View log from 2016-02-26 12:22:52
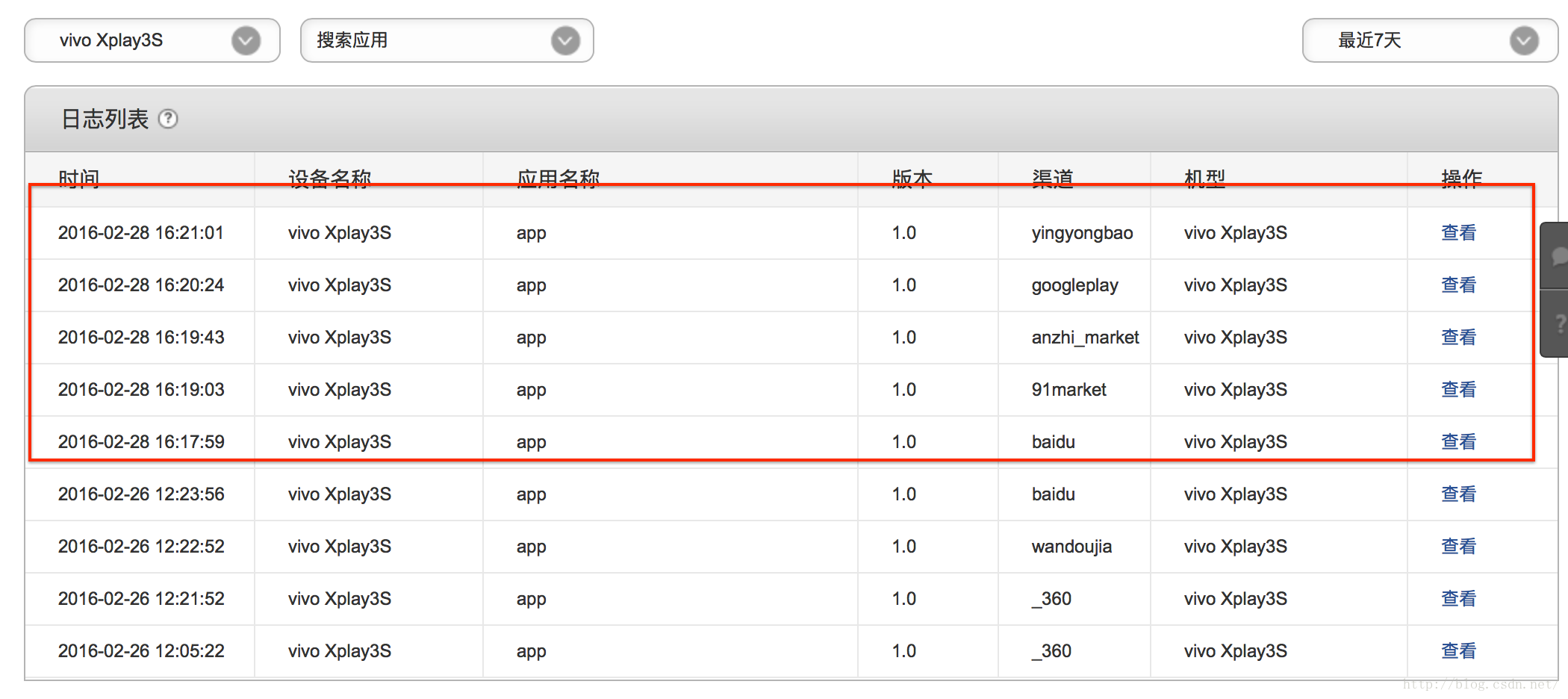The height and width of the screenshot is (699, 1568). click(x=1458, y=547)
